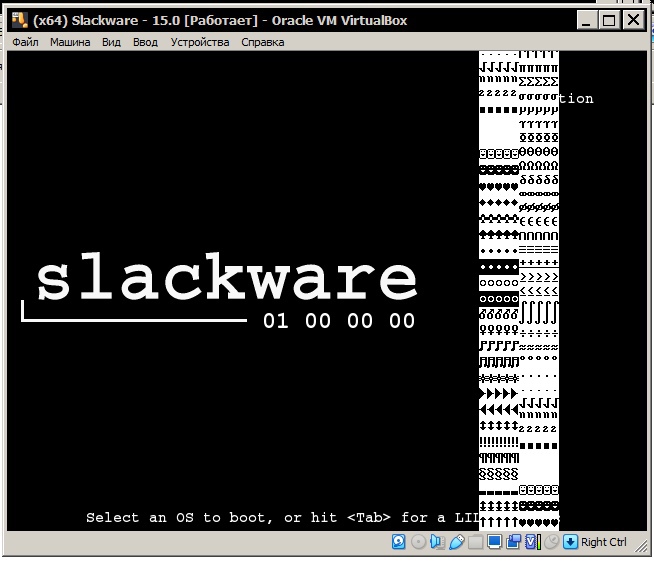Click the V chip virtualization icon
This screenshot has height=562, width=654.
point(532,542)
